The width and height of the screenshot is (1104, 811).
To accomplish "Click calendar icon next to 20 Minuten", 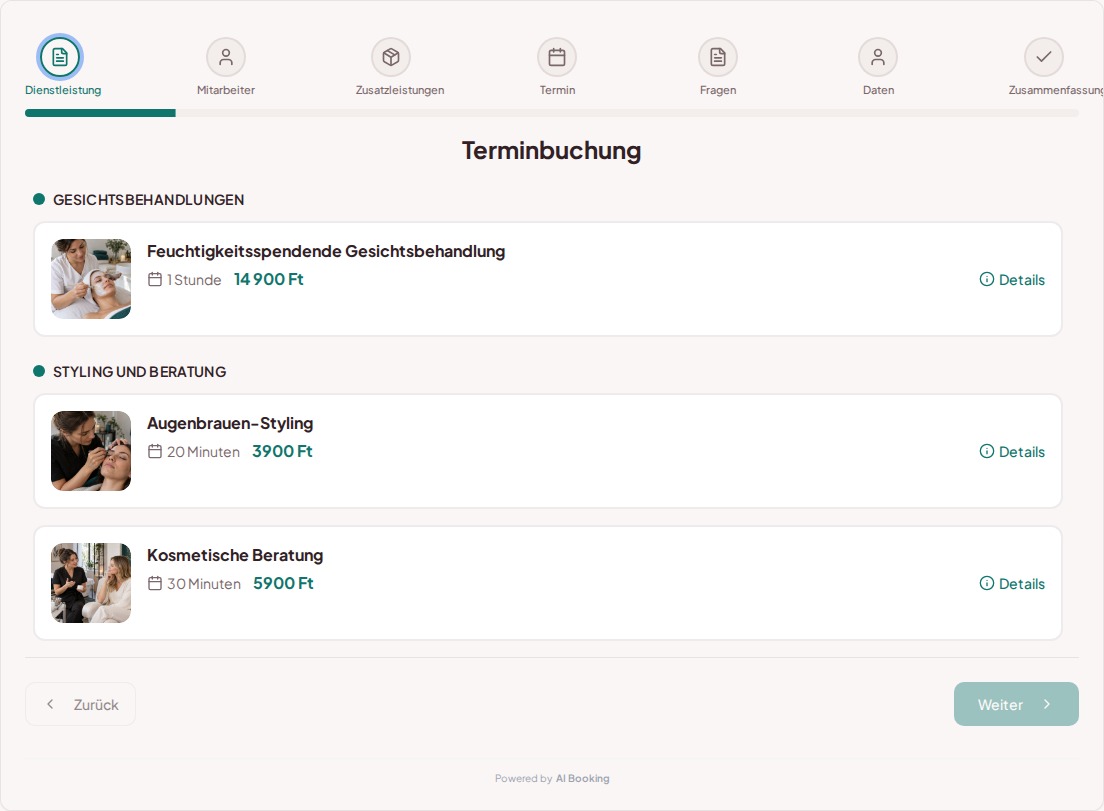I will [x=155, y=451].
